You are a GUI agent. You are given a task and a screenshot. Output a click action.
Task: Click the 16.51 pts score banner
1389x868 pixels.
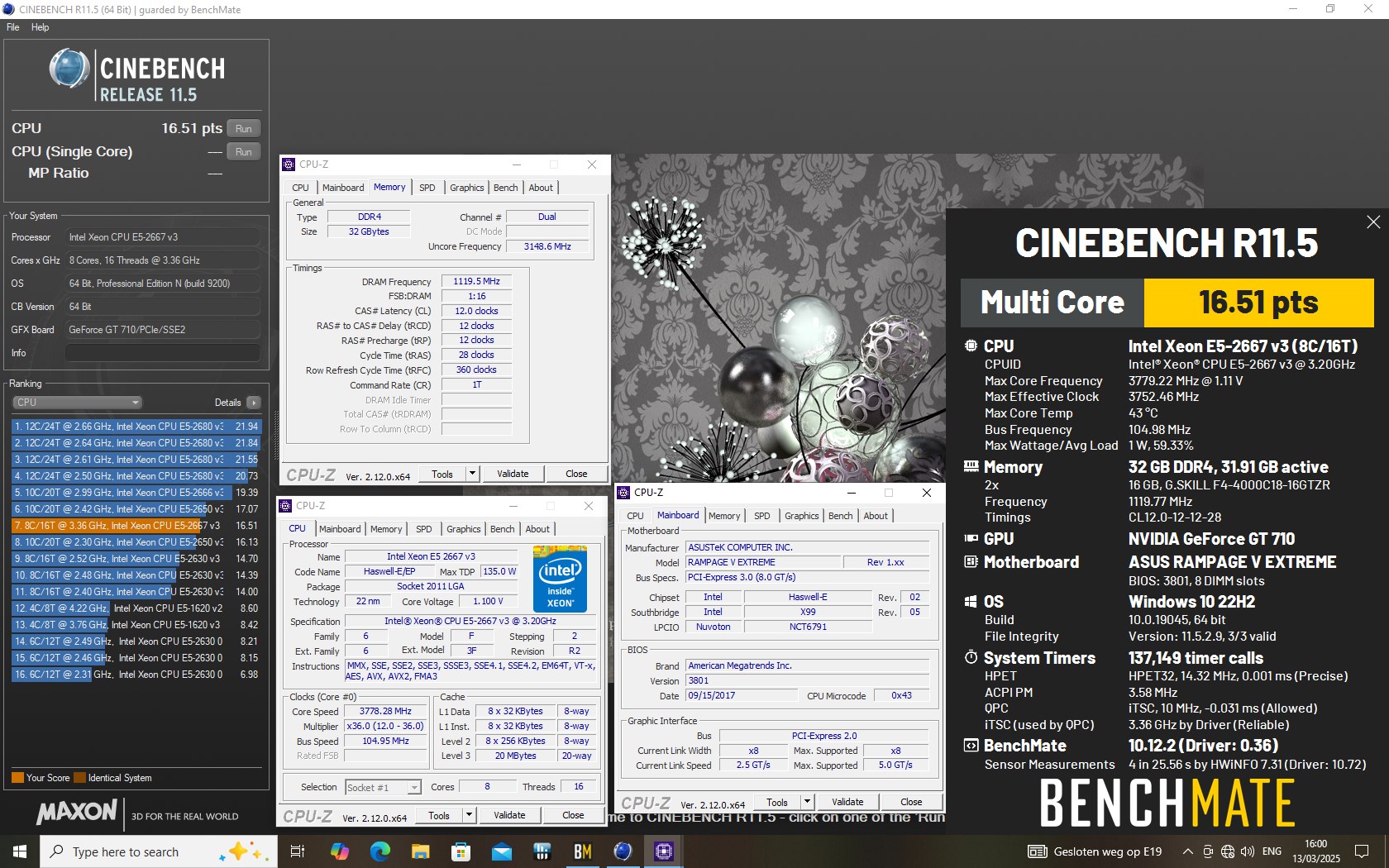[1258, 303]
